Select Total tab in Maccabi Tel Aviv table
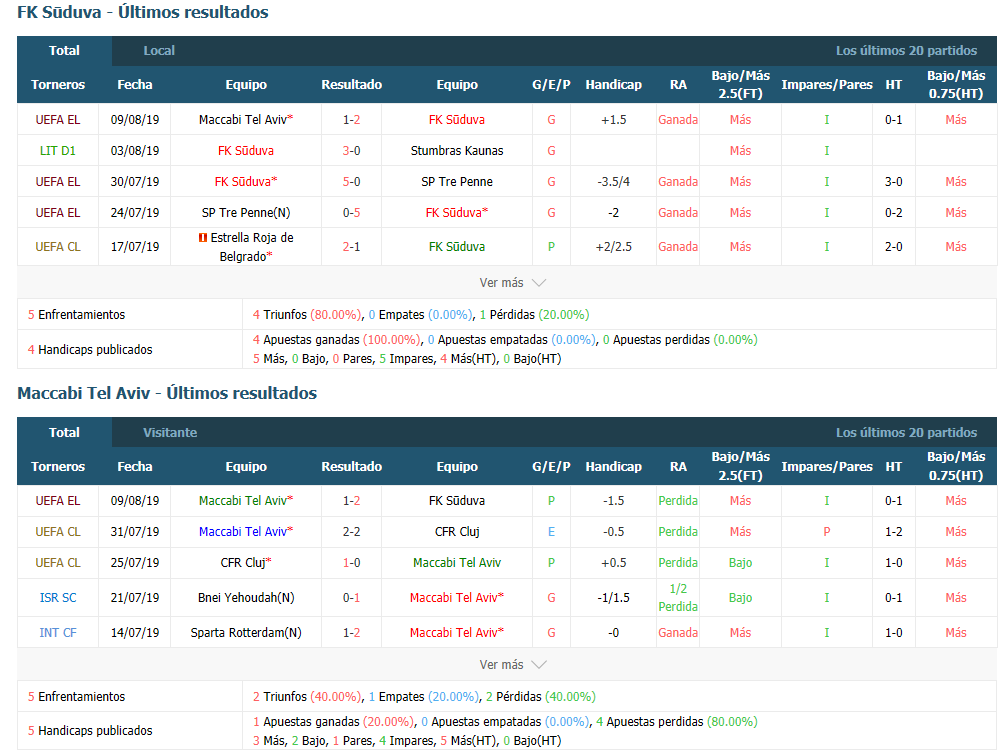1004x752 pixels. 64,432
